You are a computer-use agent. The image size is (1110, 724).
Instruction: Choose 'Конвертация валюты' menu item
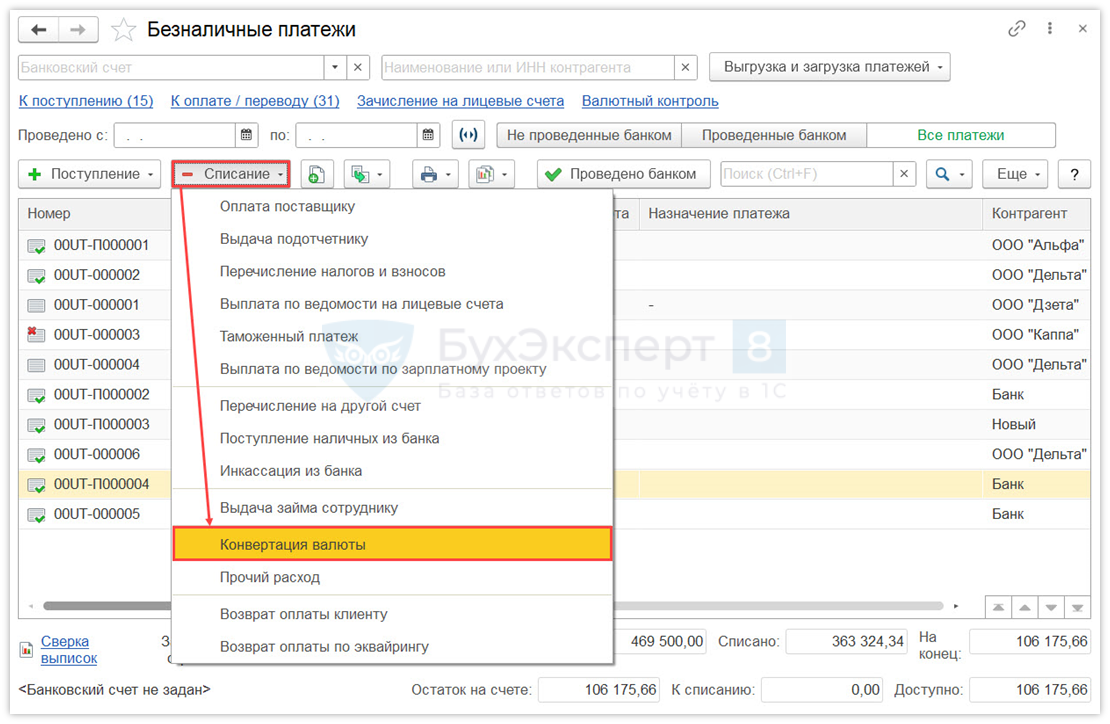coord(392,545)
